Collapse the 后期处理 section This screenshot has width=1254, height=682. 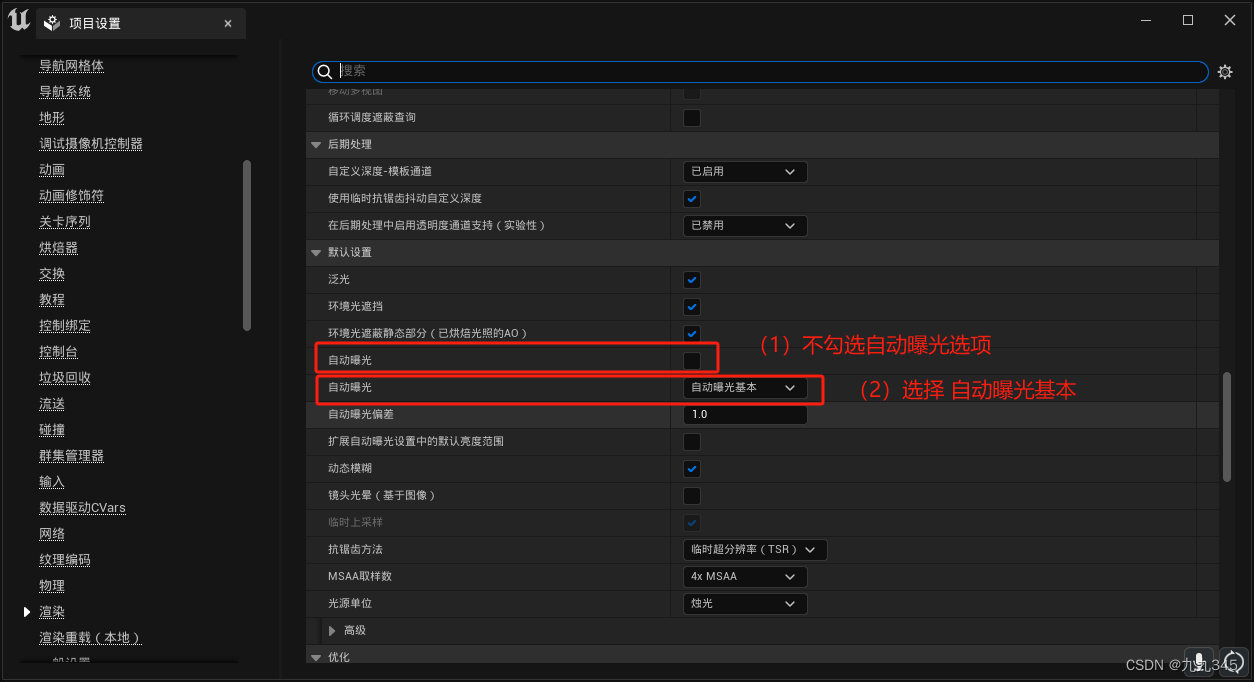[316, 145]
